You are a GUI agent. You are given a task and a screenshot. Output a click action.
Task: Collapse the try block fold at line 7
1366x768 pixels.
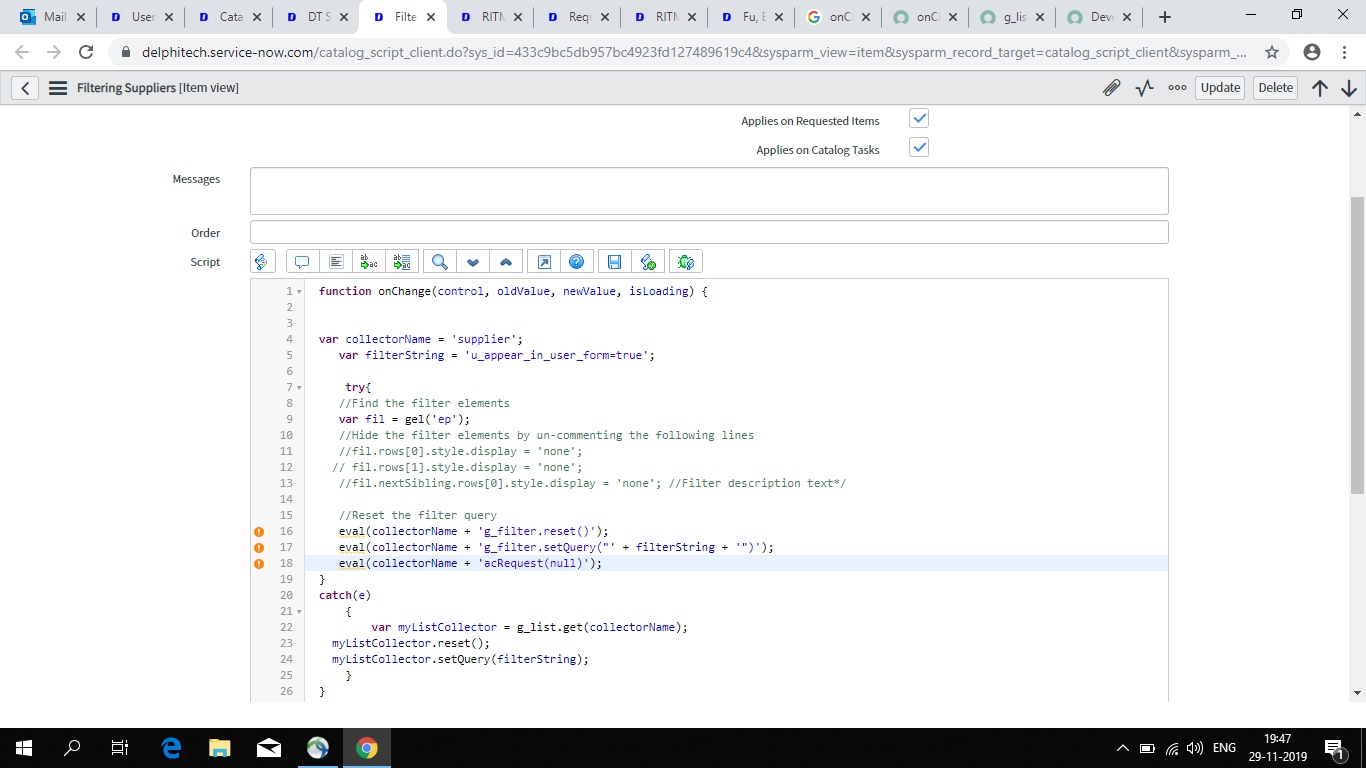pos(299,388)
